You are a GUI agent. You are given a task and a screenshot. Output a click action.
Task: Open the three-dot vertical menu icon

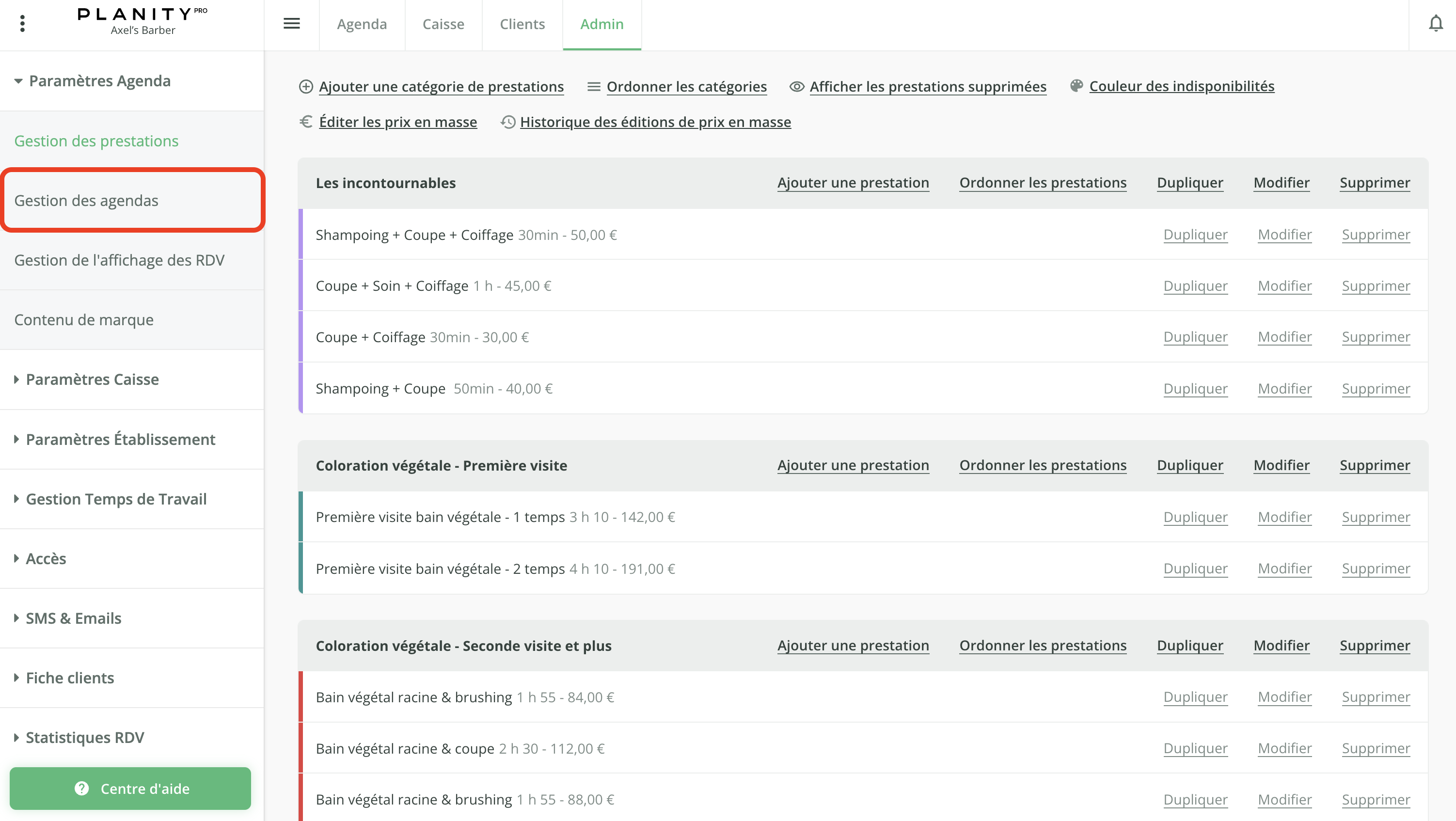[23, 24]
